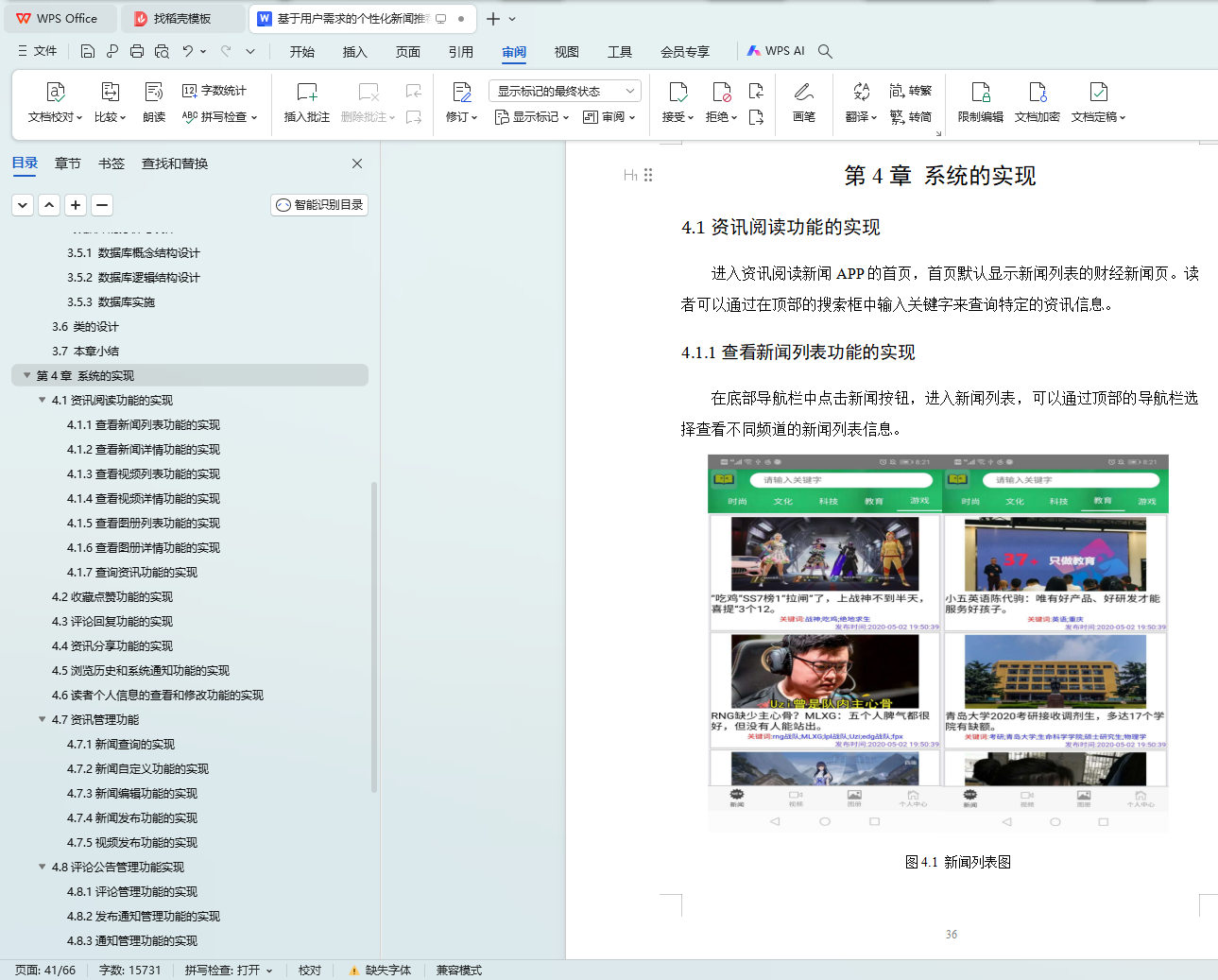The height and width of the screenshot is (980, 1218).
Task: Switch sidebar to 章节 tab
Action: (68, 163)
